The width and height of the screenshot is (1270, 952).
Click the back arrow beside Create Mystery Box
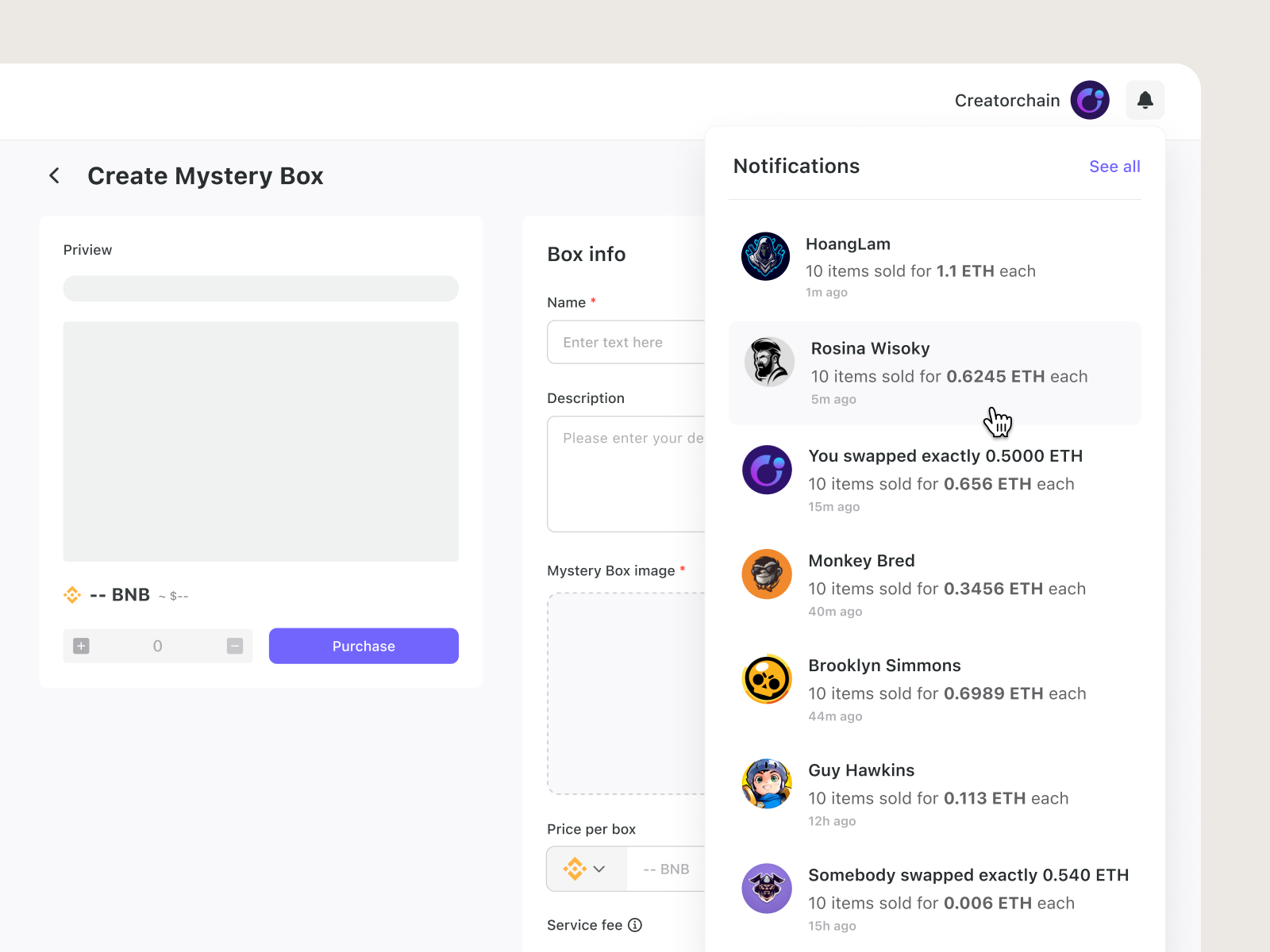click(54, 175)
